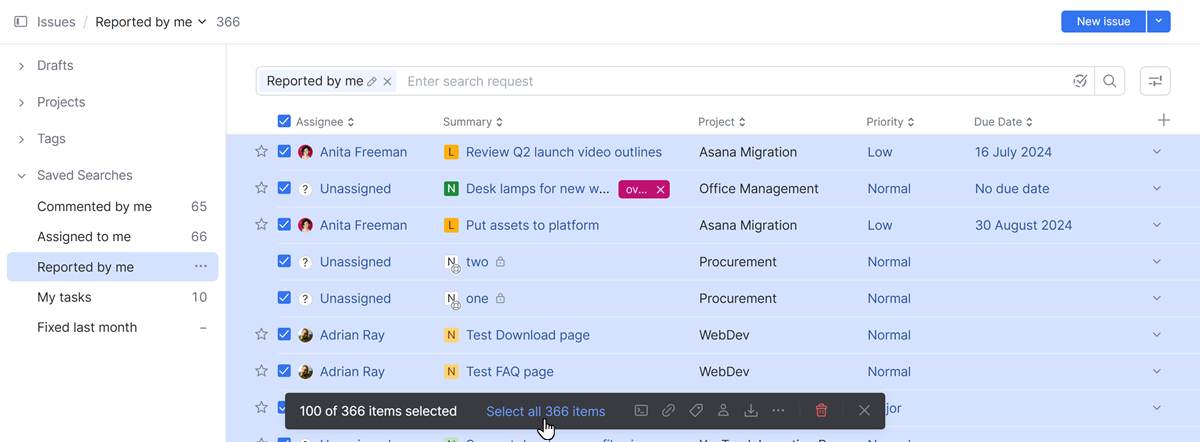Open the Assigned to me saved search

(x=84, y=237)
